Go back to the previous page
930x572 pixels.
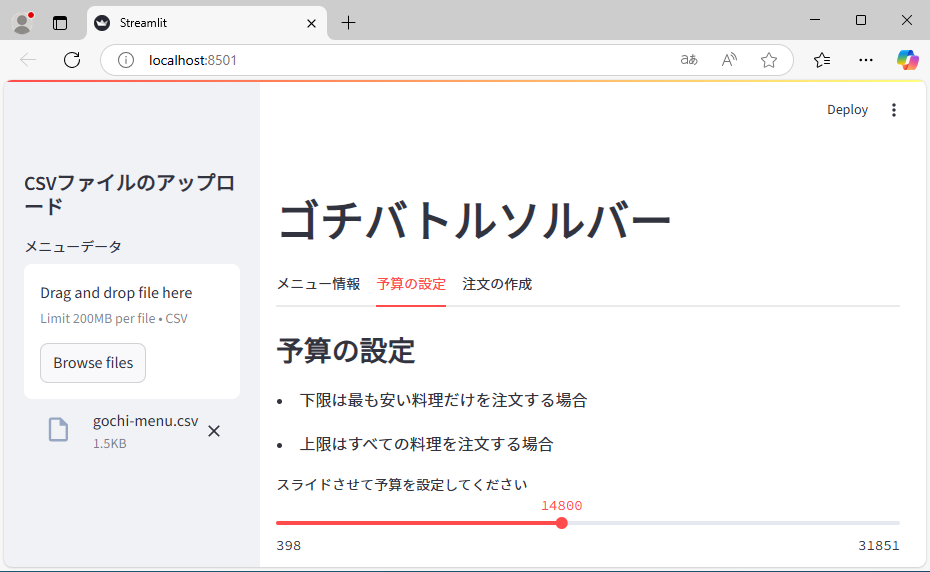28,60
